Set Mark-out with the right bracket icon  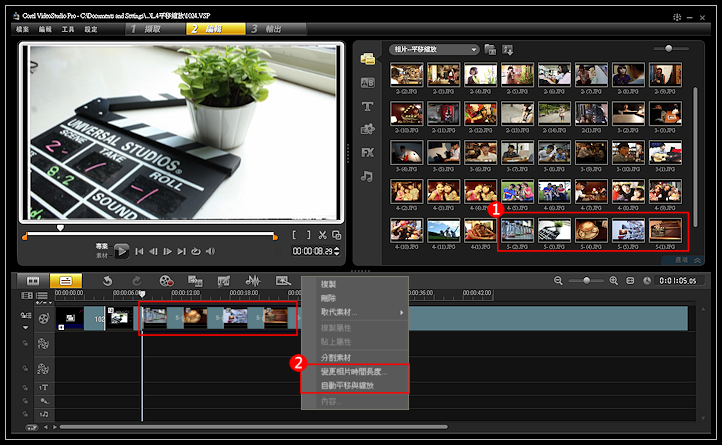pyautogui.click(x=308, y=235)
